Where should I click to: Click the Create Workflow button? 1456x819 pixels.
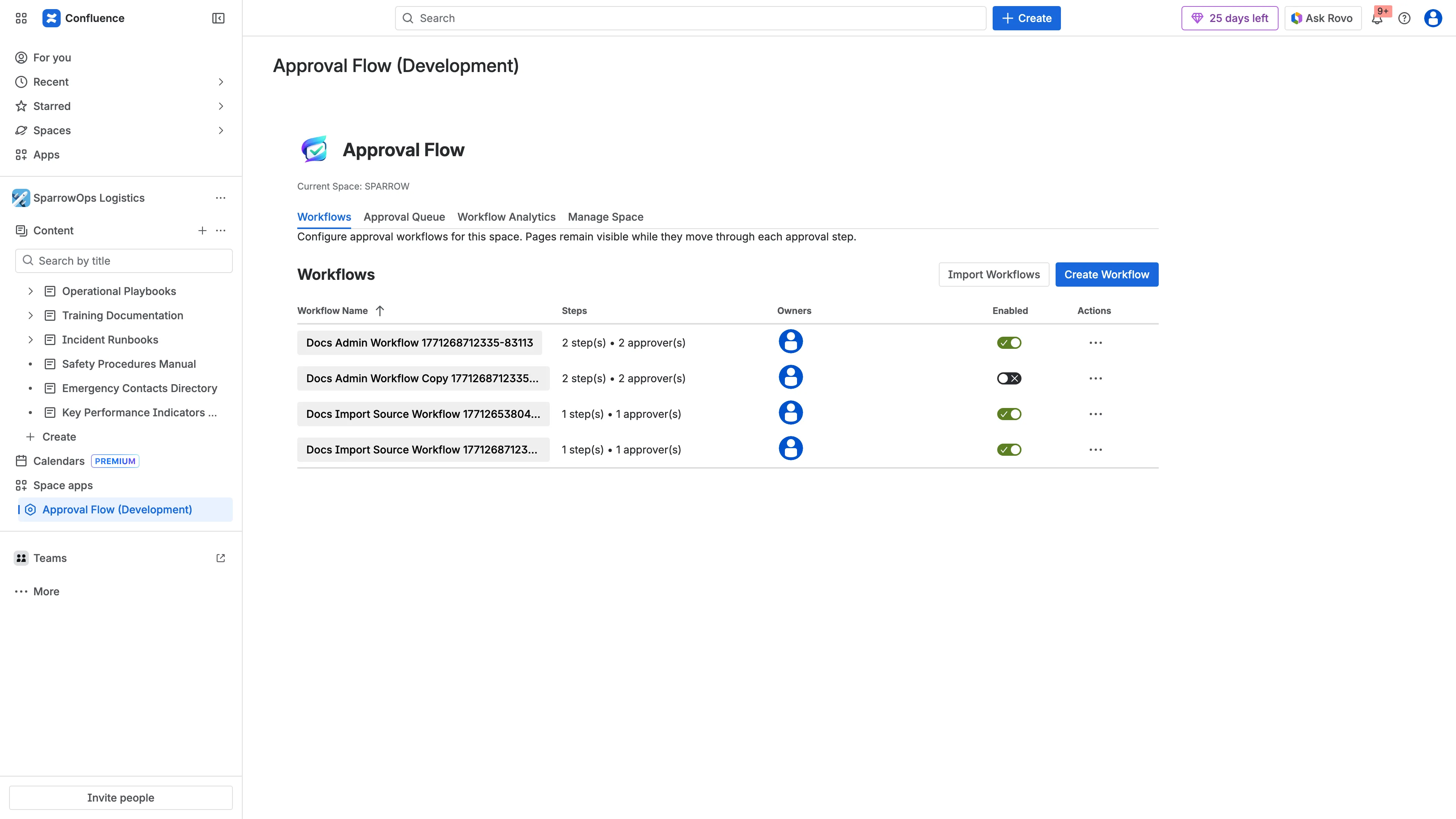click(1106, 274)
